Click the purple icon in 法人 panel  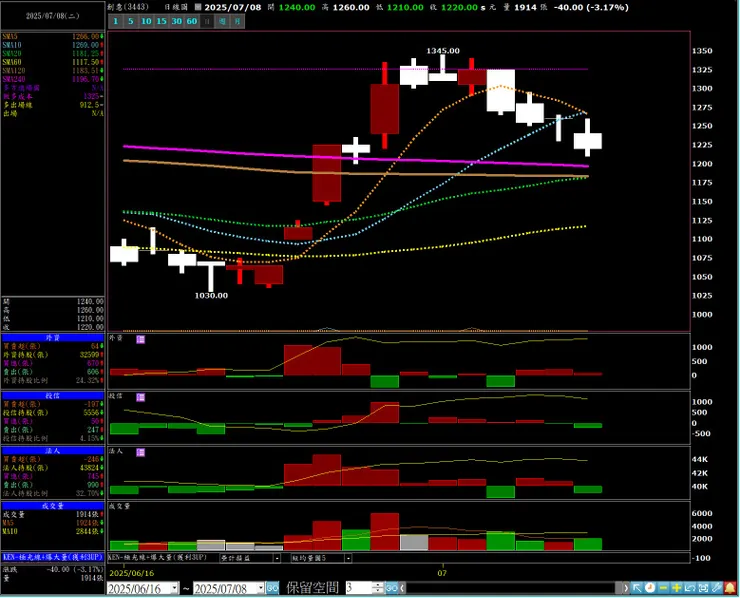point(141,453)
